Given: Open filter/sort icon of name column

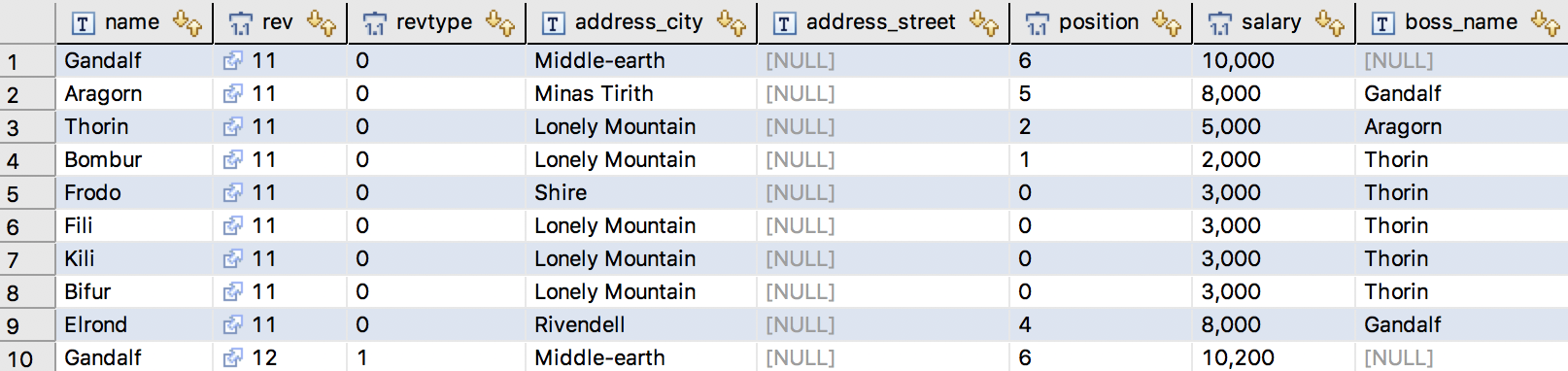Looking at the screenshot, I should click(x=187, y=22).
